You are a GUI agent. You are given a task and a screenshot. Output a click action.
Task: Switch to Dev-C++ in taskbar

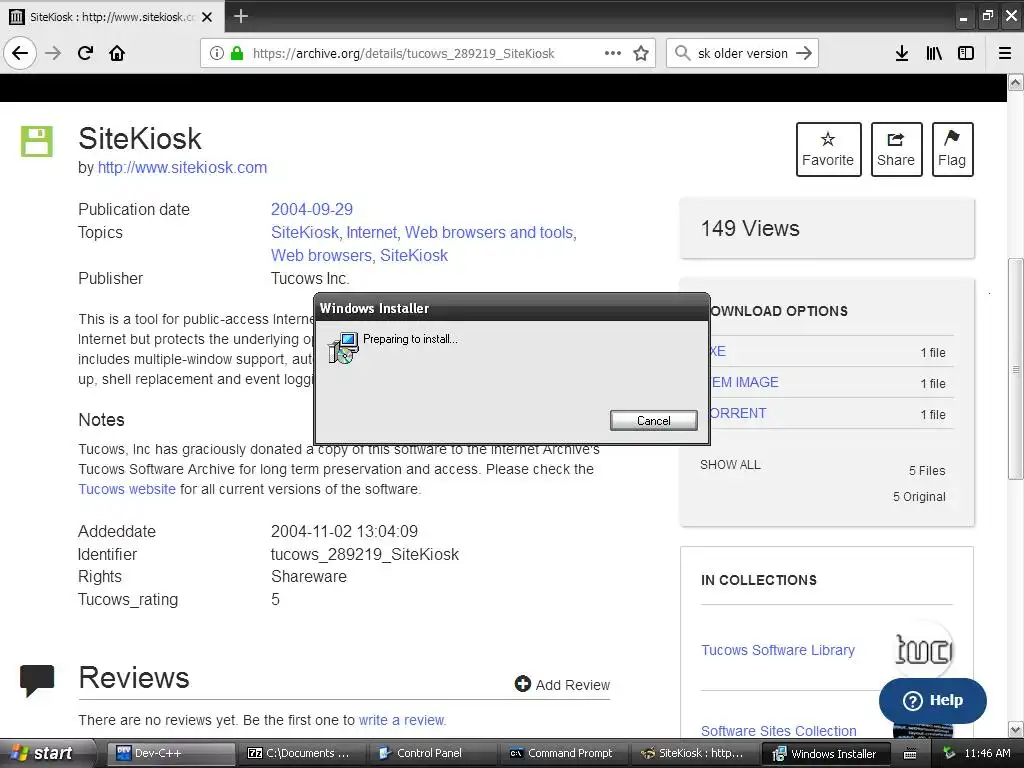click(x=170, y=754)
